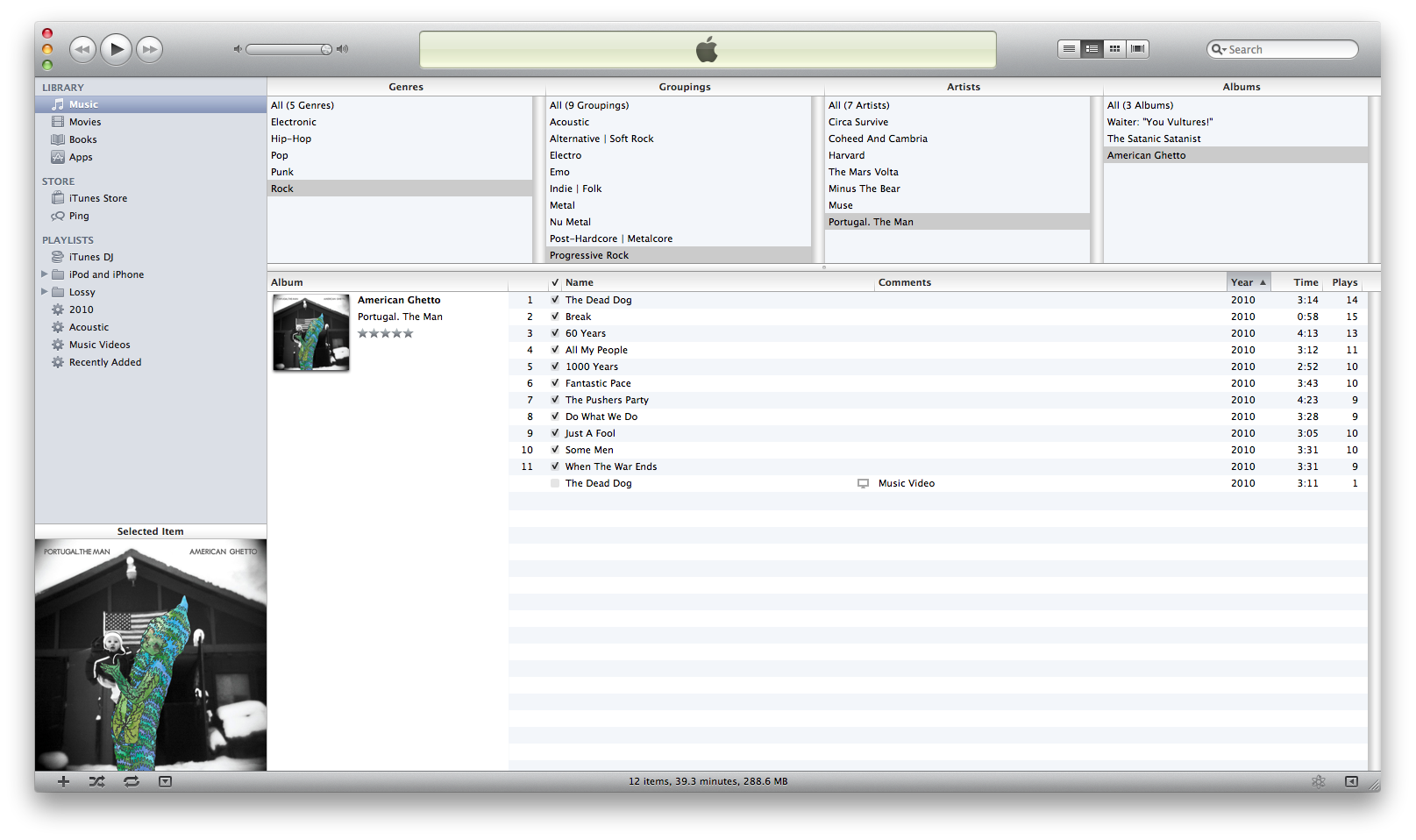Click the Genius atom icon
The width and height of the screenshot is (1416, 840).
coord(1318,781)
